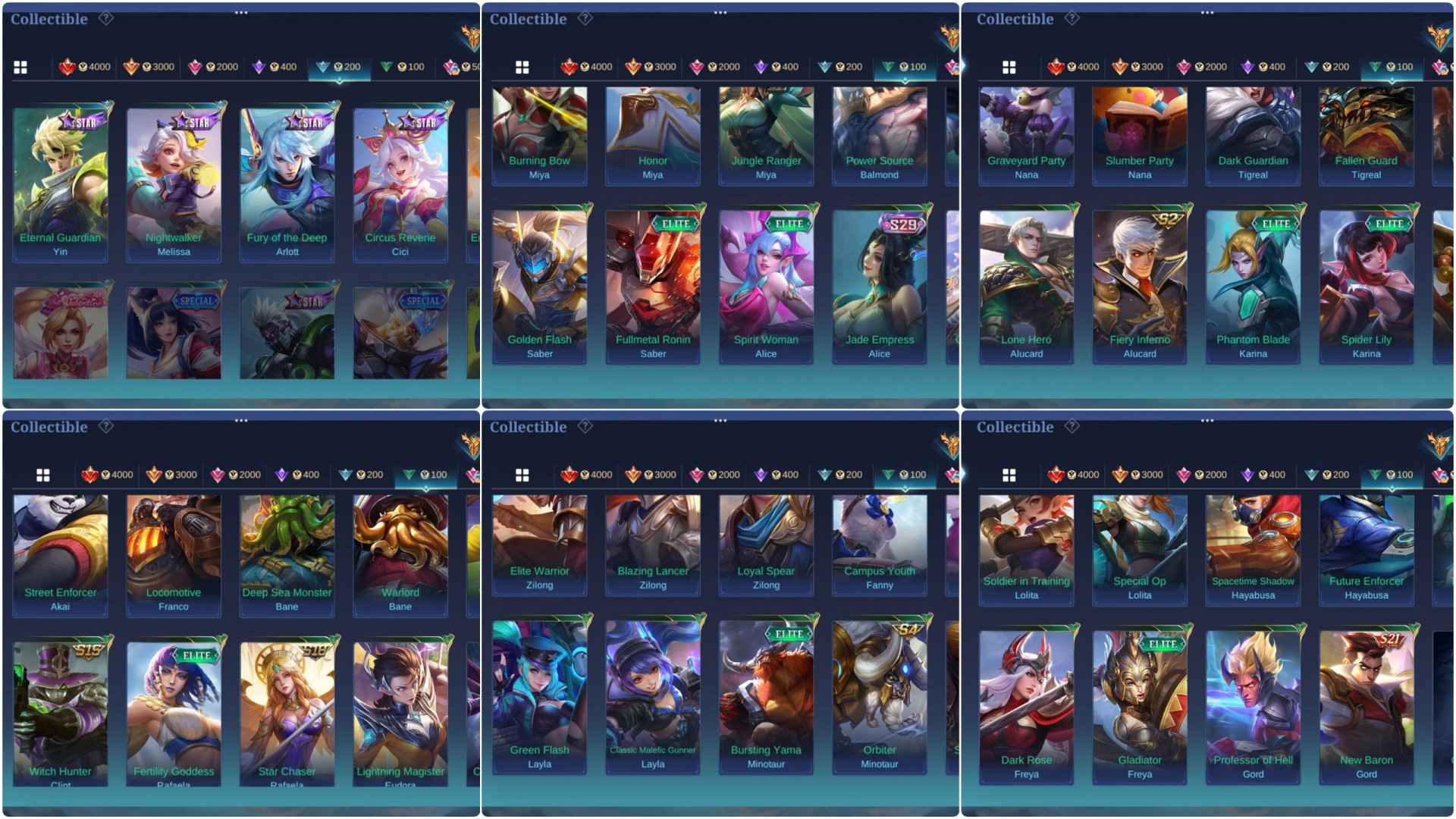This screenshot has height=819, width=1456.
Task: Choose the Fiery Inferno Alucard skin
Action: coord(1140,287)
